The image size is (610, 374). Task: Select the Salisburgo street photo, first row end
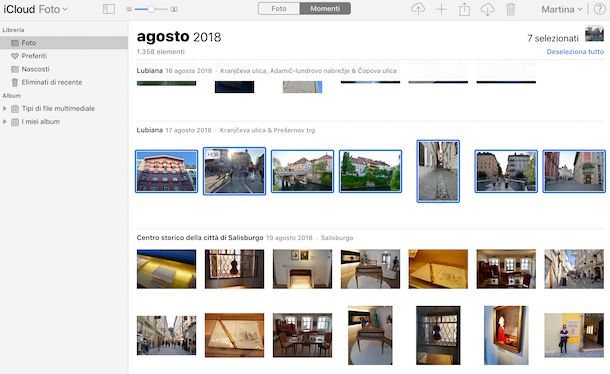574,269
